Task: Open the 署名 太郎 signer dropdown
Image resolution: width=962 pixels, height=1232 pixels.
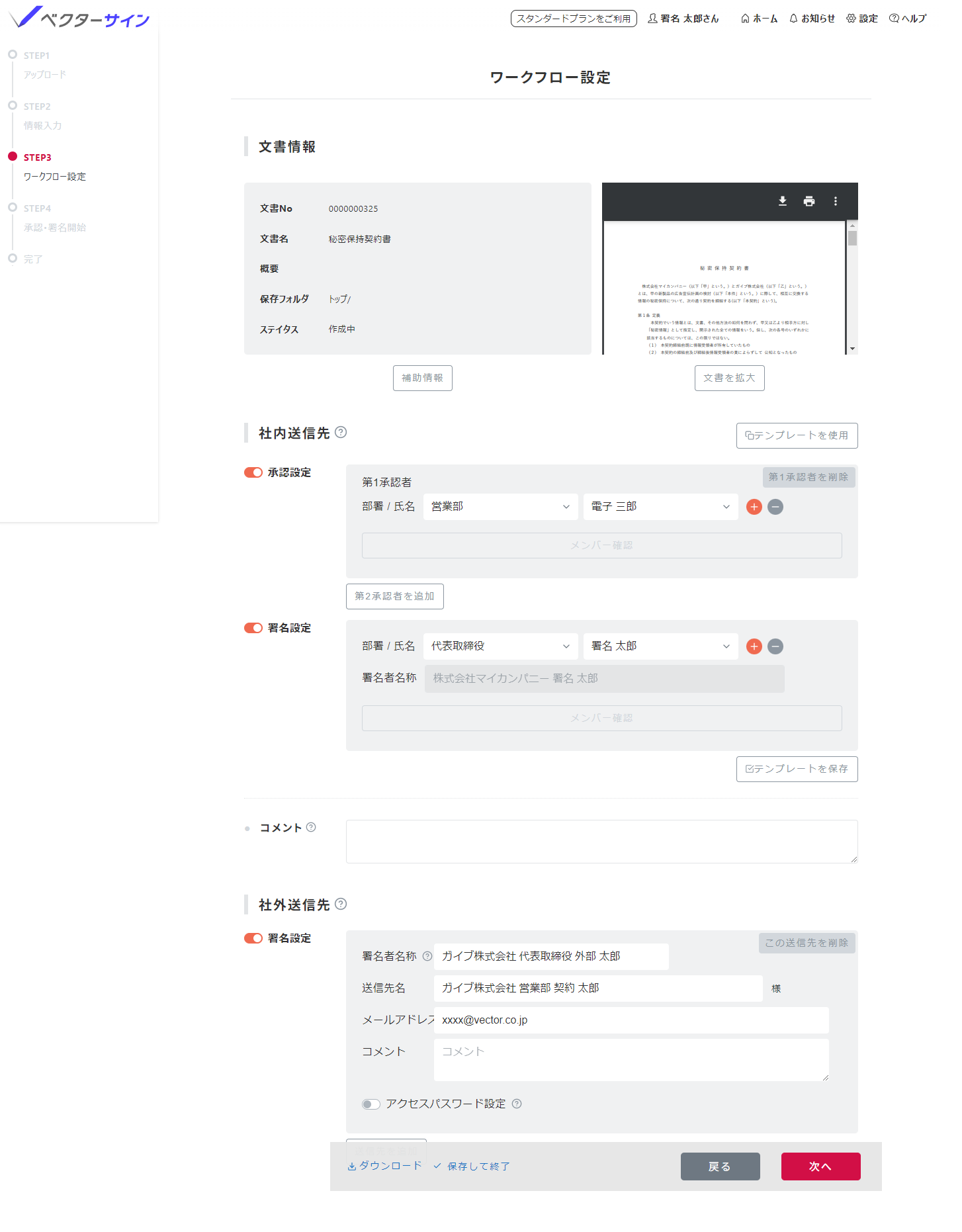Action: 661,646
